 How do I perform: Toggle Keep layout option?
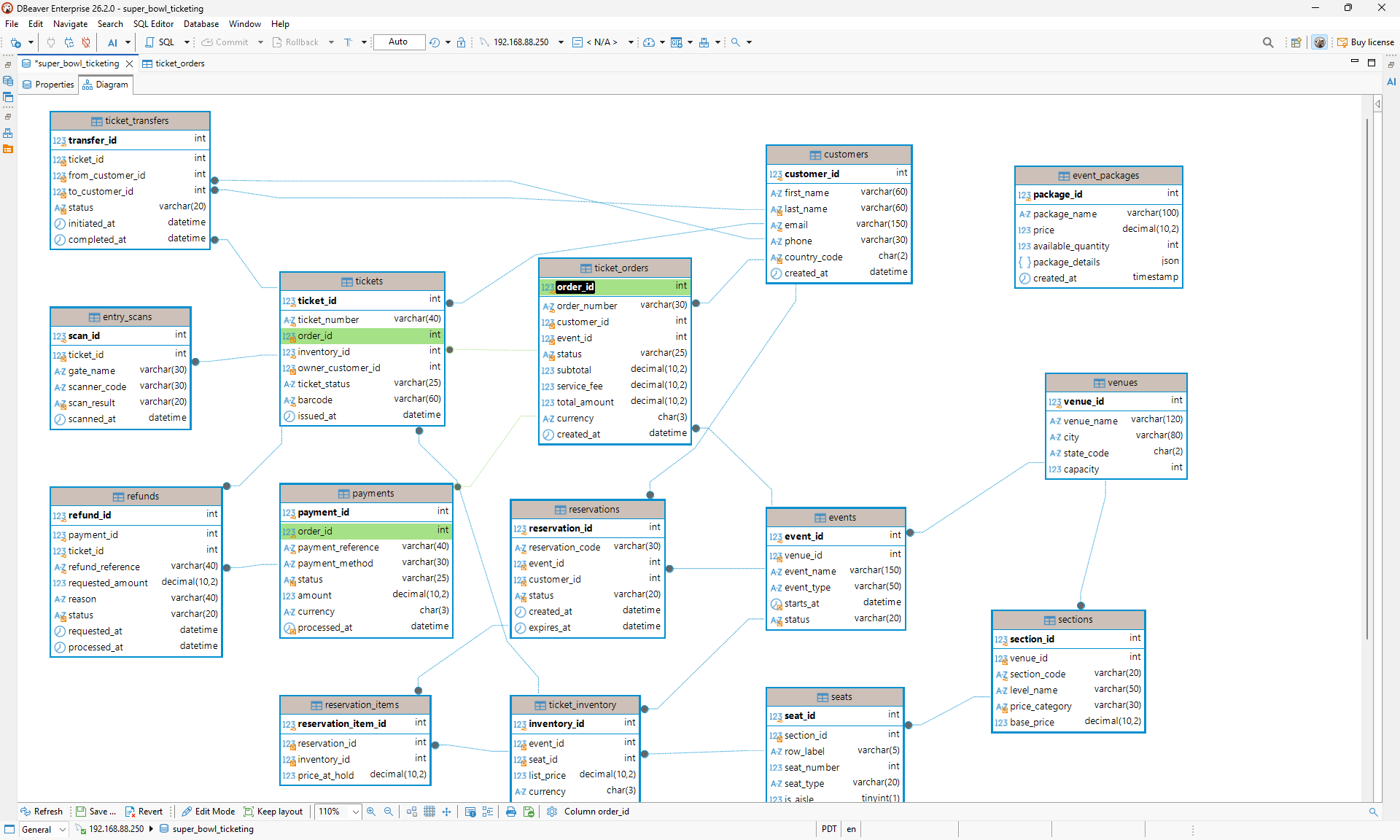[273, 812]
